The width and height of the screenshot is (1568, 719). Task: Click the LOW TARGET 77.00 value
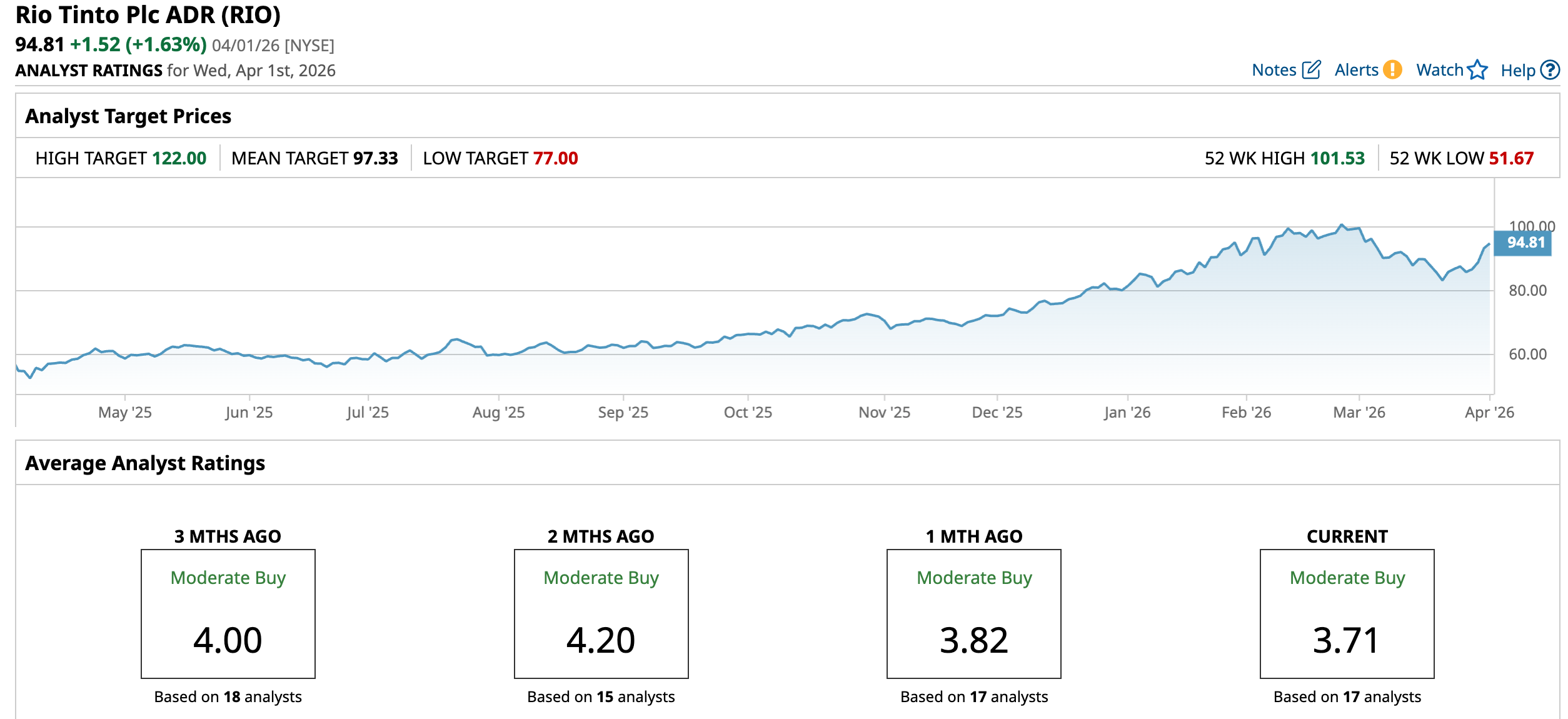click(555, 158)
